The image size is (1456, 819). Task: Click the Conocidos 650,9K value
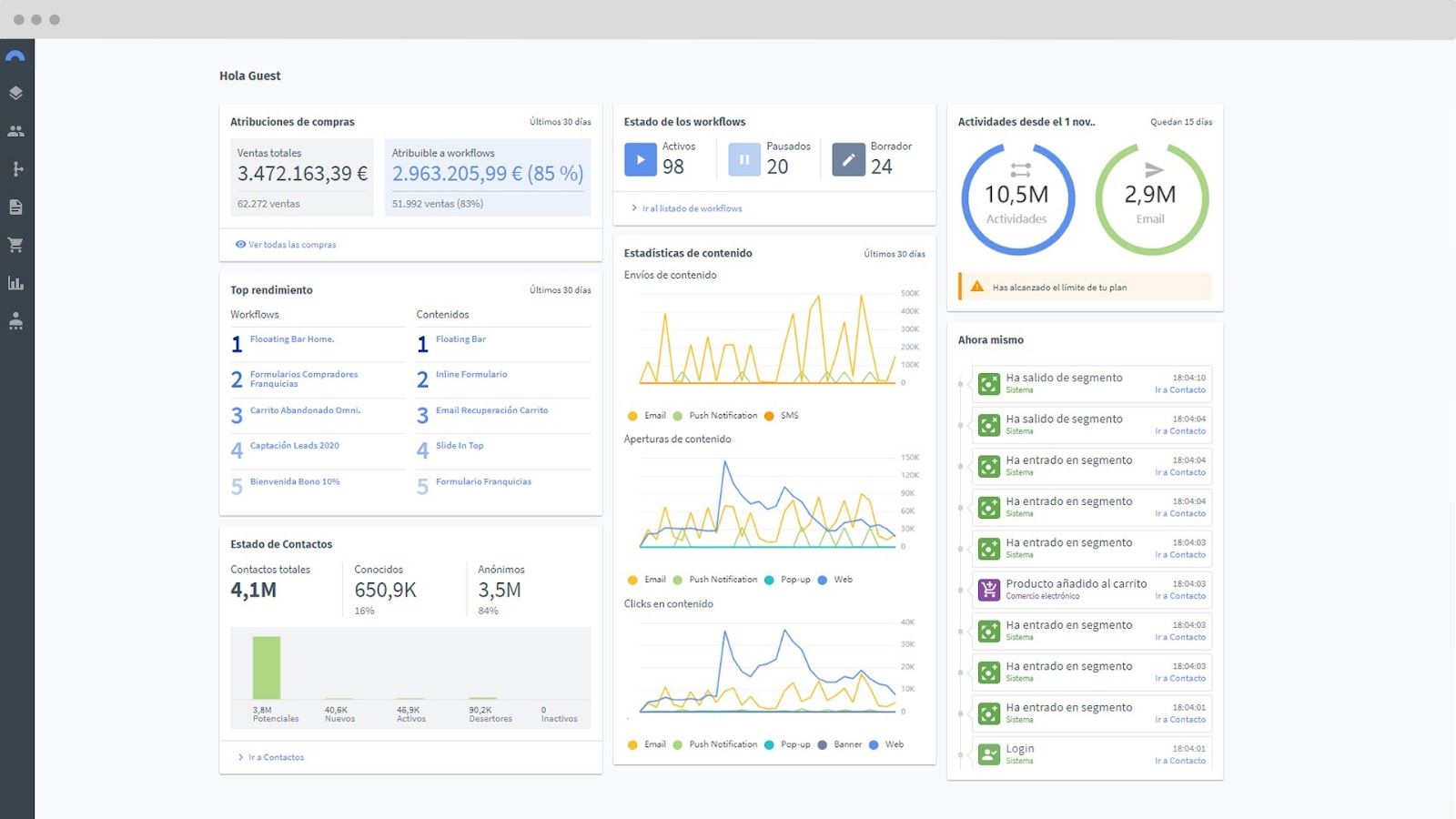point(385,590)
